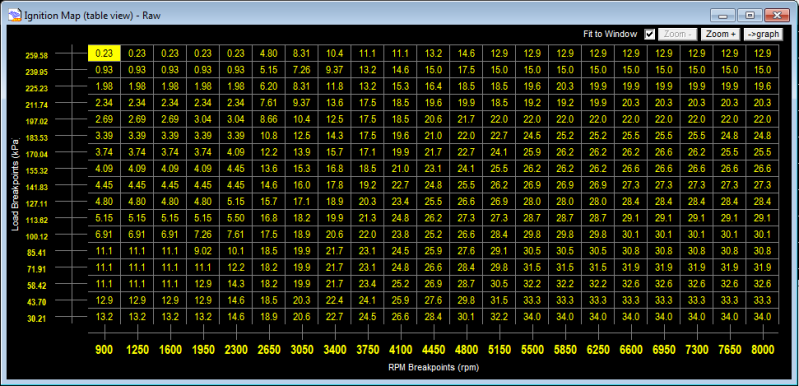Select 13.2 cell at 900 rpm, 30.21 kPa
799x386 pixels.
tap(104, 316)
